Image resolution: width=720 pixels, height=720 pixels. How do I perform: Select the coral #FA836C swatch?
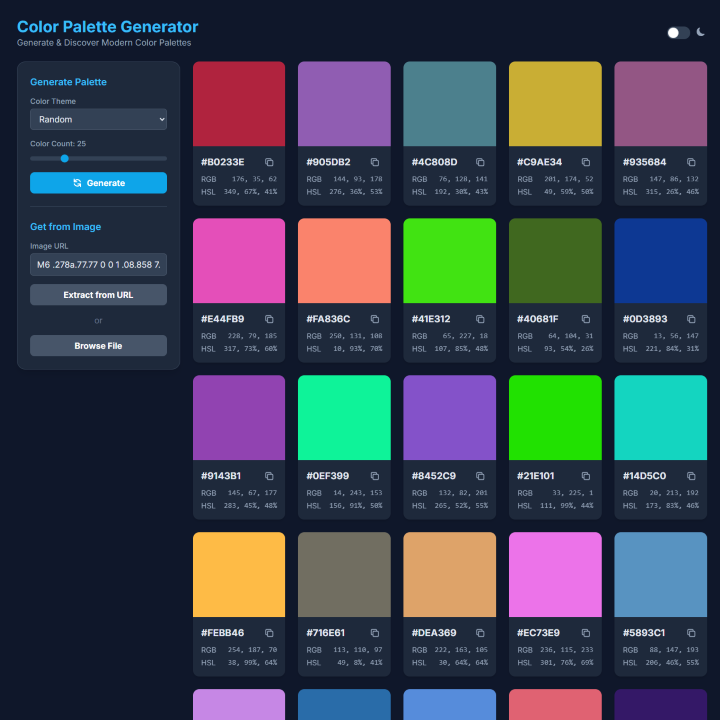[x=344, y=261]
